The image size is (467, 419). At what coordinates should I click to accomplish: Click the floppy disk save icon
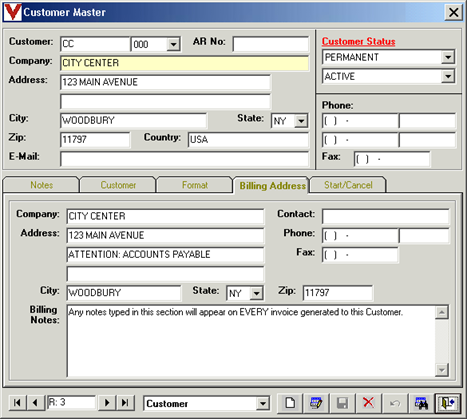click(342, 403)
